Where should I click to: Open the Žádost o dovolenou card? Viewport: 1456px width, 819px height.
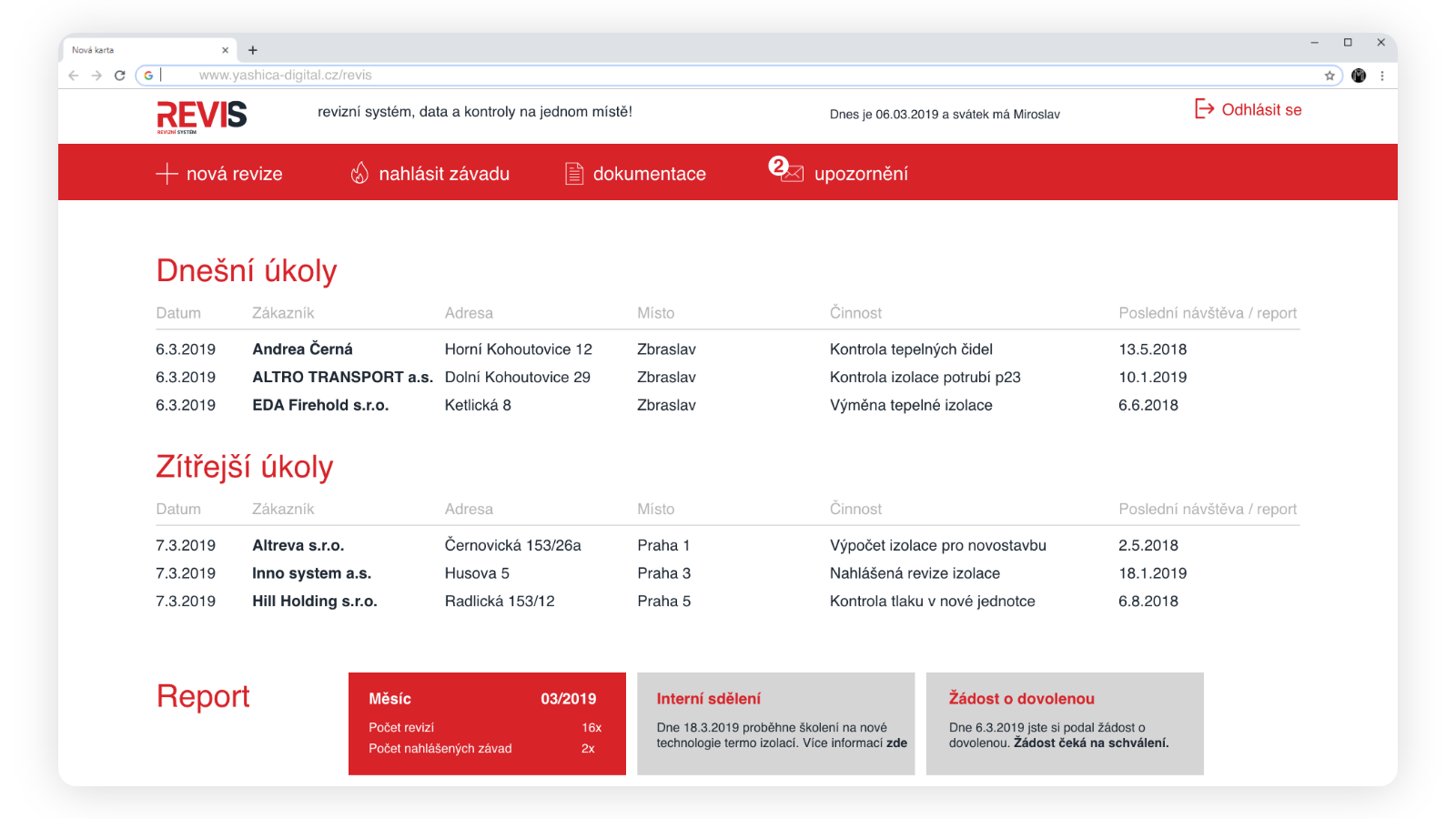click(x=1065, y=723)
